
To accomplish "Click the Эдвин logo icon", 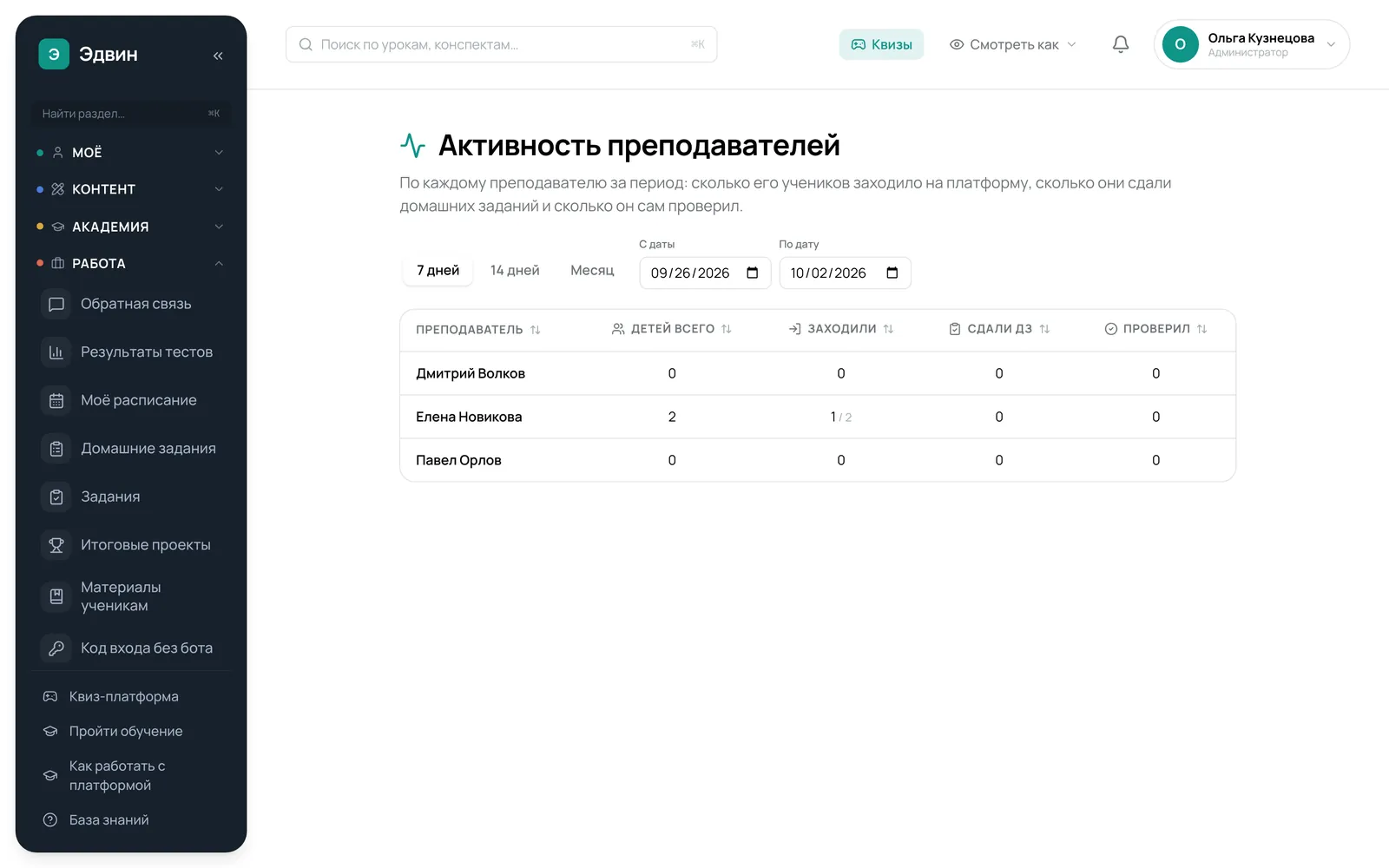I will click(x=54, y=54).
